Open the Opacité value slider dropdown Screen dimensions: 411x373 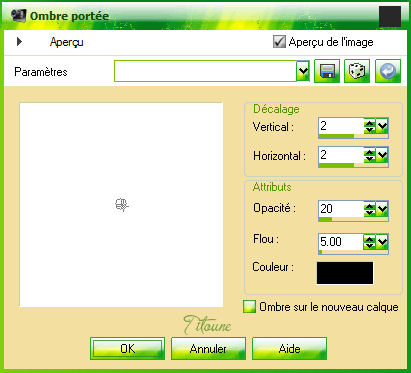(382, 209)
